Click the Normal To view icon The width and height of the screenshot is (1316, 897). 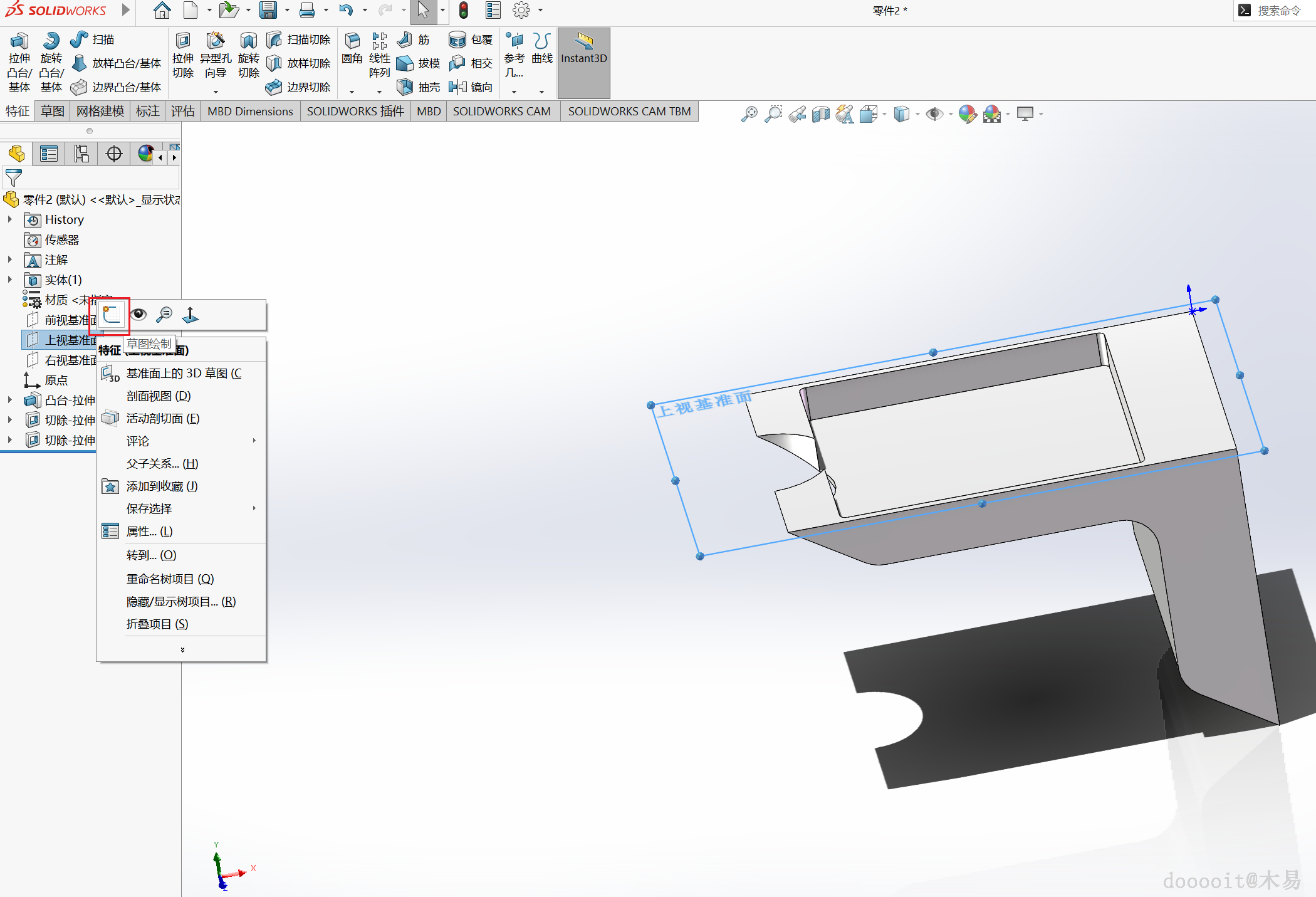click(x=191, y=315)
